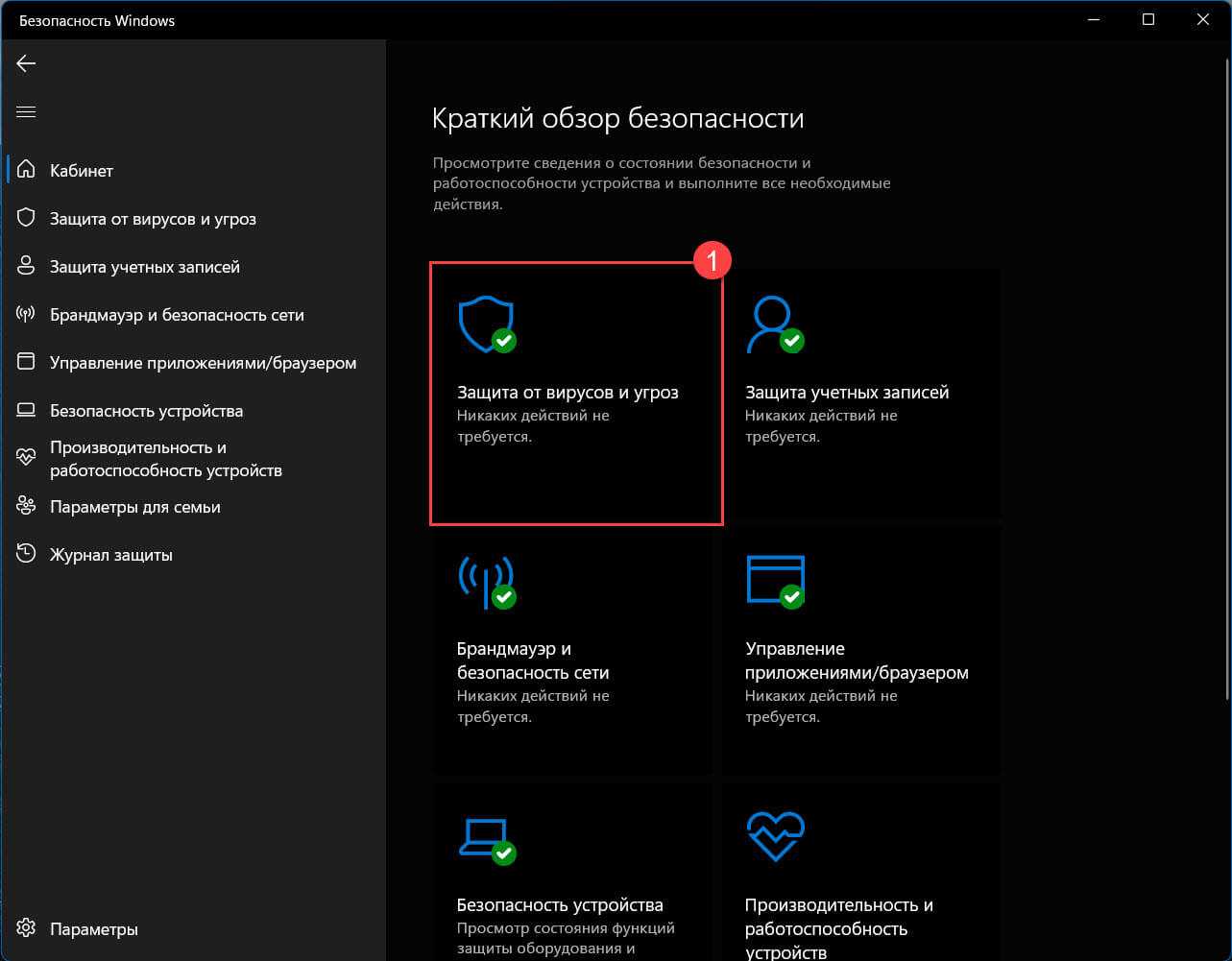Open Управление приложениями/браузером in sidebar

pyautogui.click(x=203, y=363)
